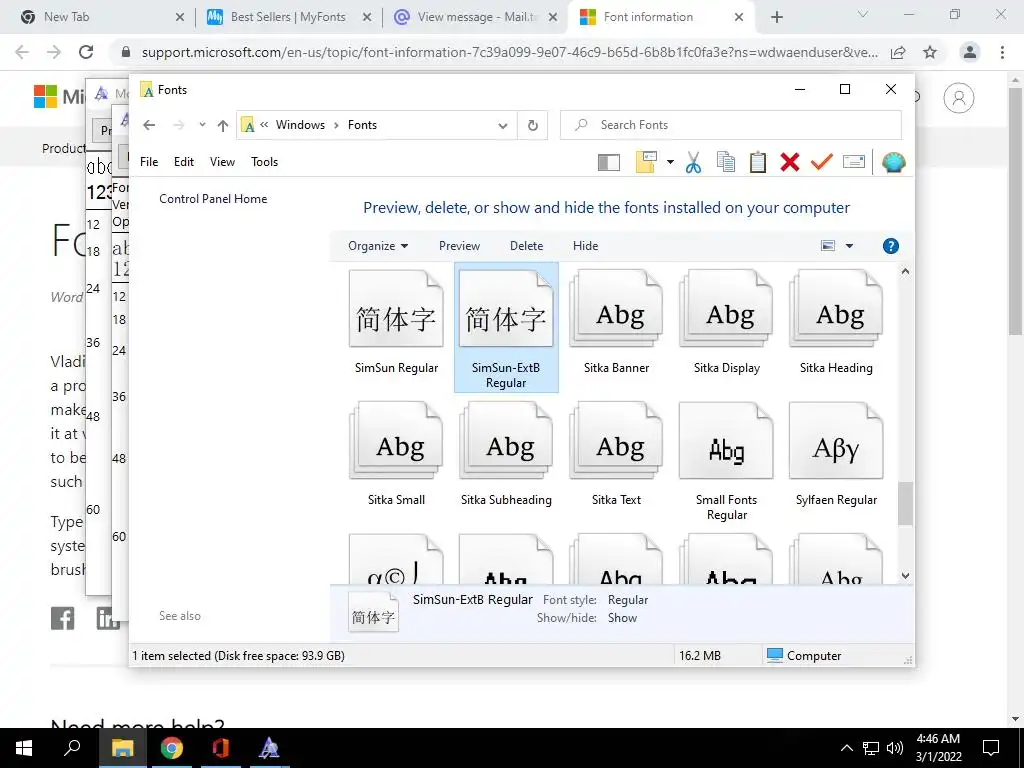Click the Cut scissors icon in Fonts toolbar
This screenshot has width=1024, height=768.
[693, 162]
